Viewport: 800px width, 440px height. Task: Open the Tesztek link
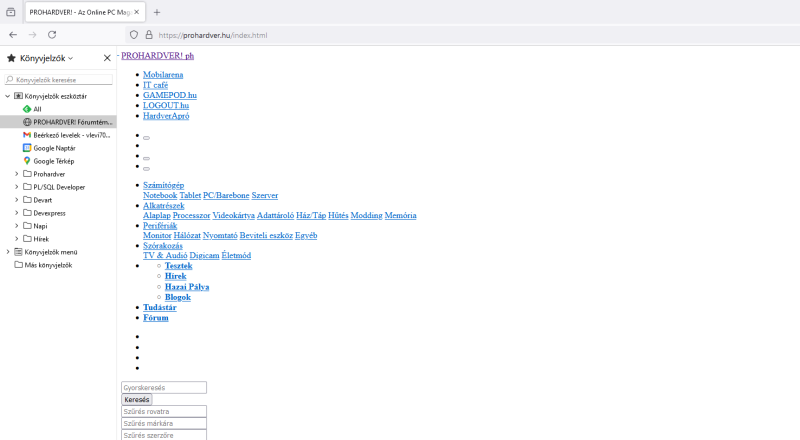coord(178,265)
